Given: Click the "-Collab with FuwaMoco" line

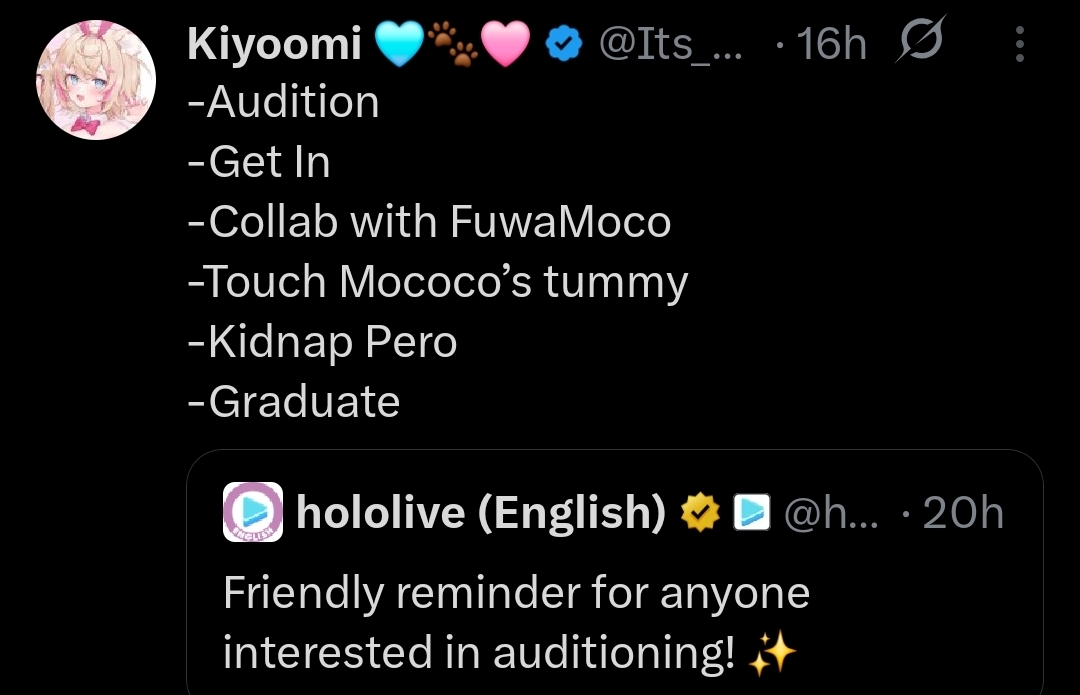Looking at the screenshot, I should click(429, 221).
